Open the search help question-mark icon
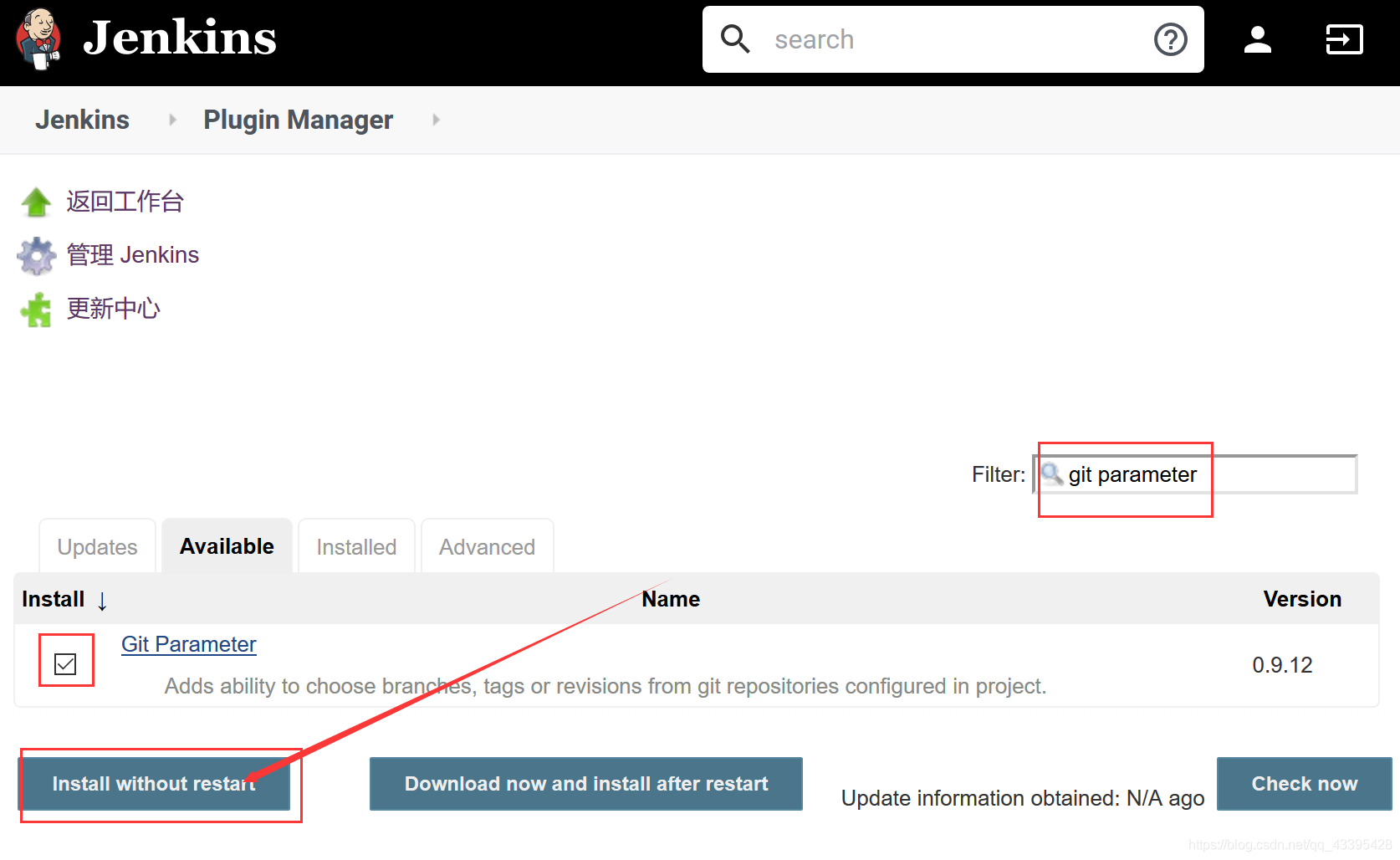The image size is (1400, 860). [1170, 39]
